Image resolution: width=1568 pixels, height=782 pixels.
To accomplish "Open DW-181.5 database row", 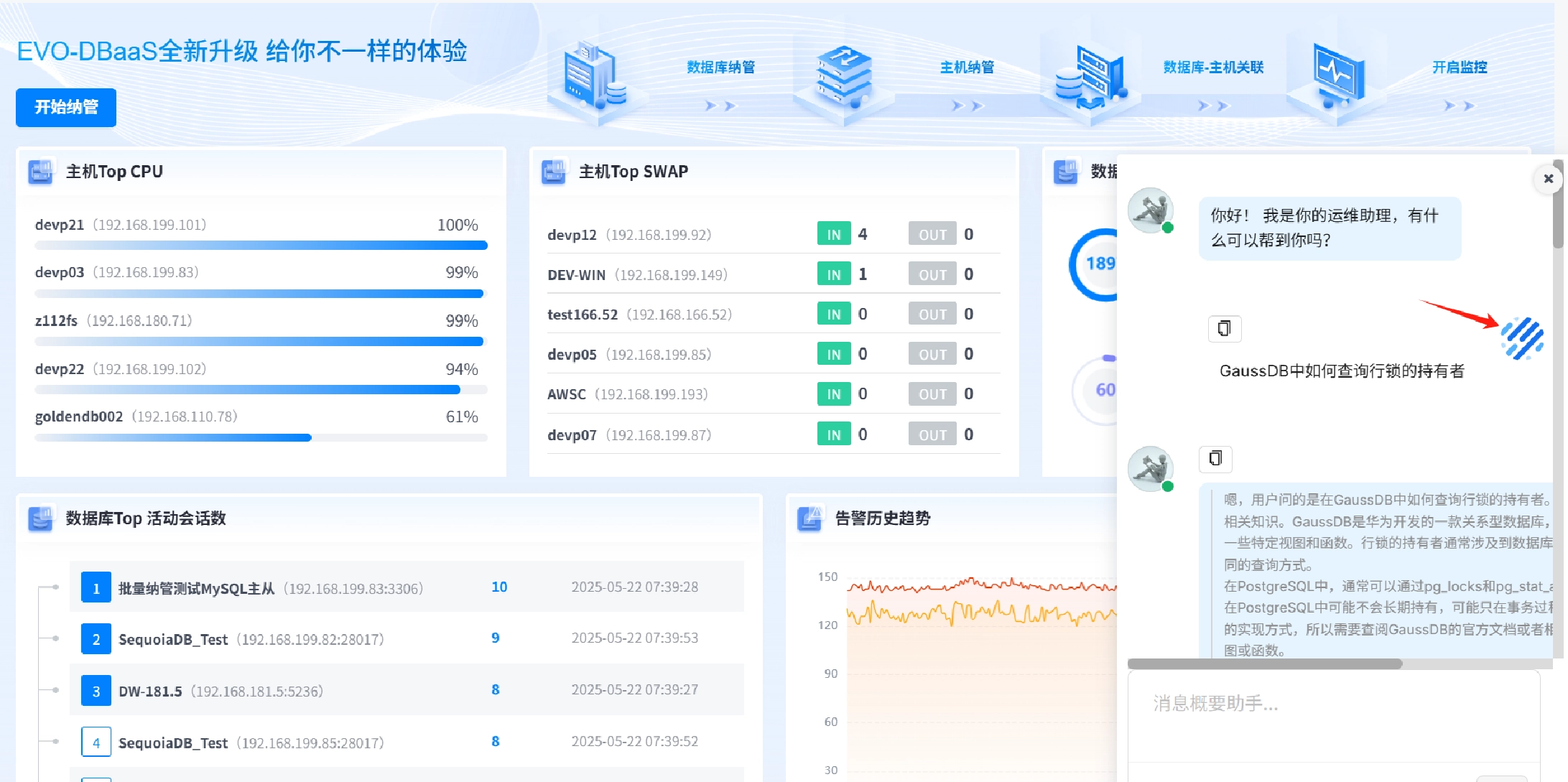I will pos(407,690).
